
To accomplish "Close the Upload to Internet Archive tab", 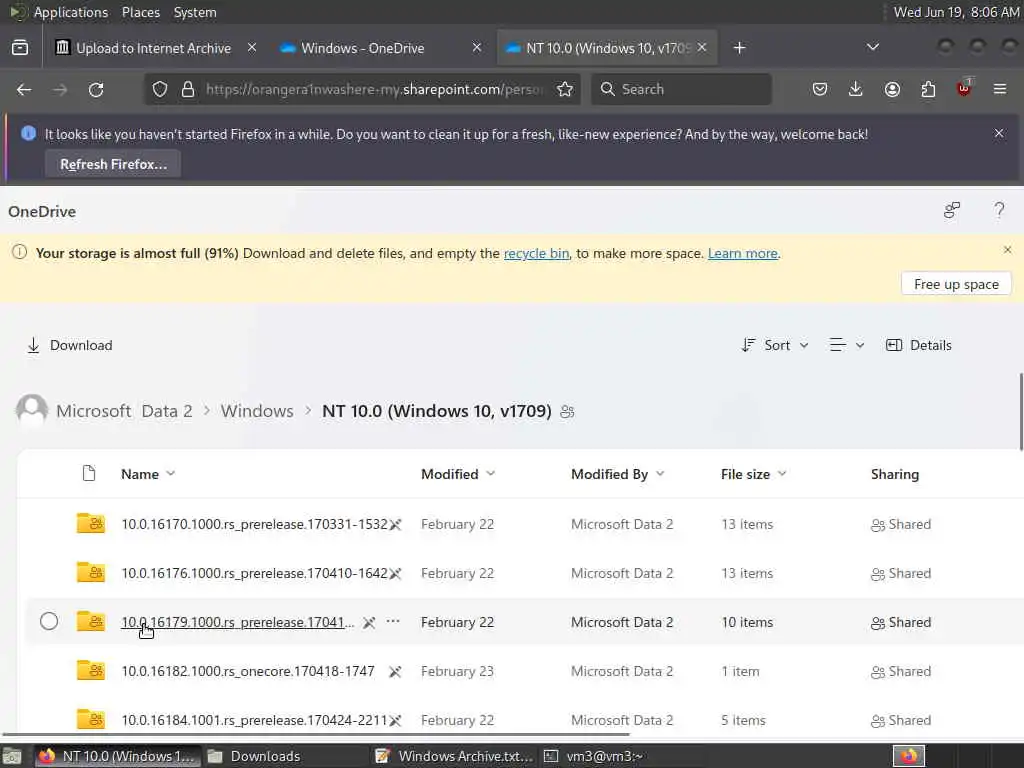I will click(252, 47).
